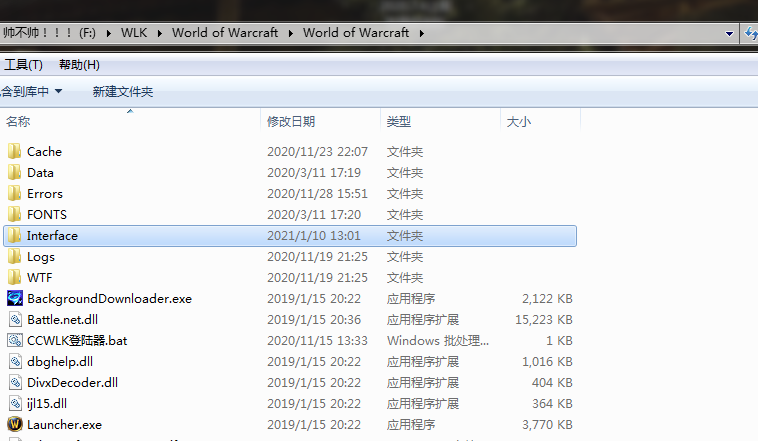The height and width of the screenshot is (441, 758).
Task: Click the date 2021/1/10 13:01
Action: [314, 235]
